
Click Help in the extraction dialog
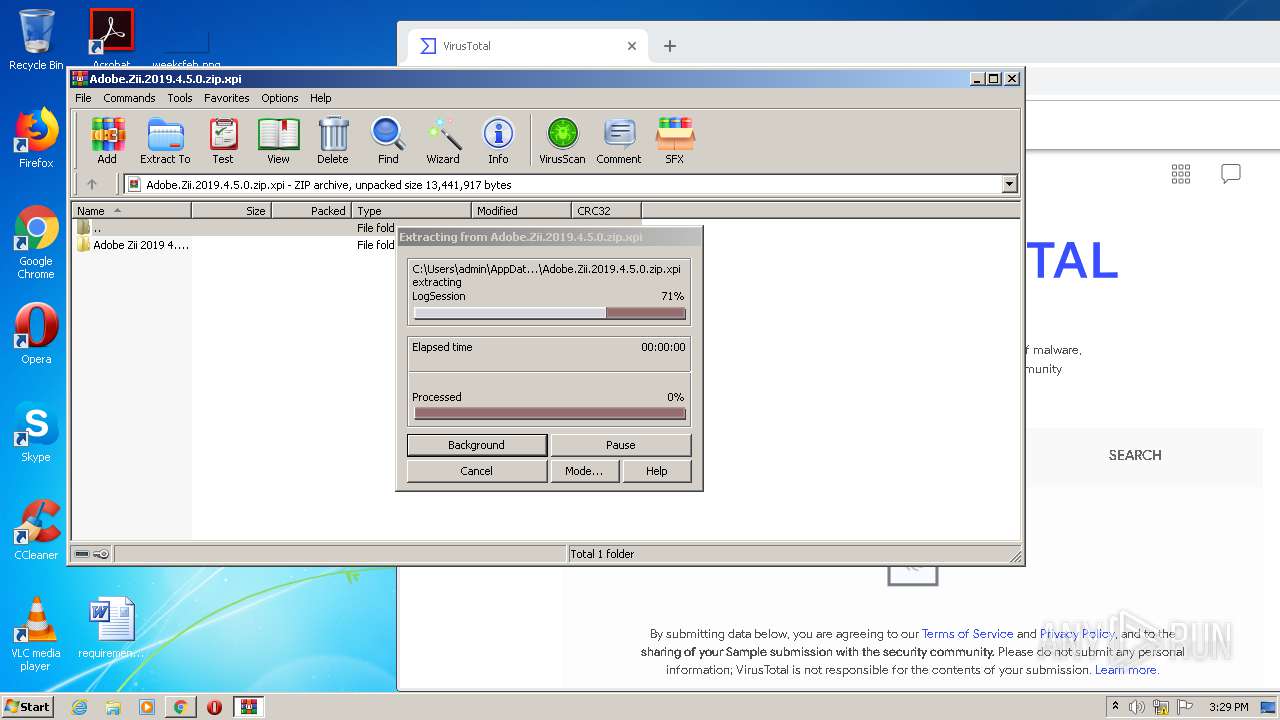(657, 471)
